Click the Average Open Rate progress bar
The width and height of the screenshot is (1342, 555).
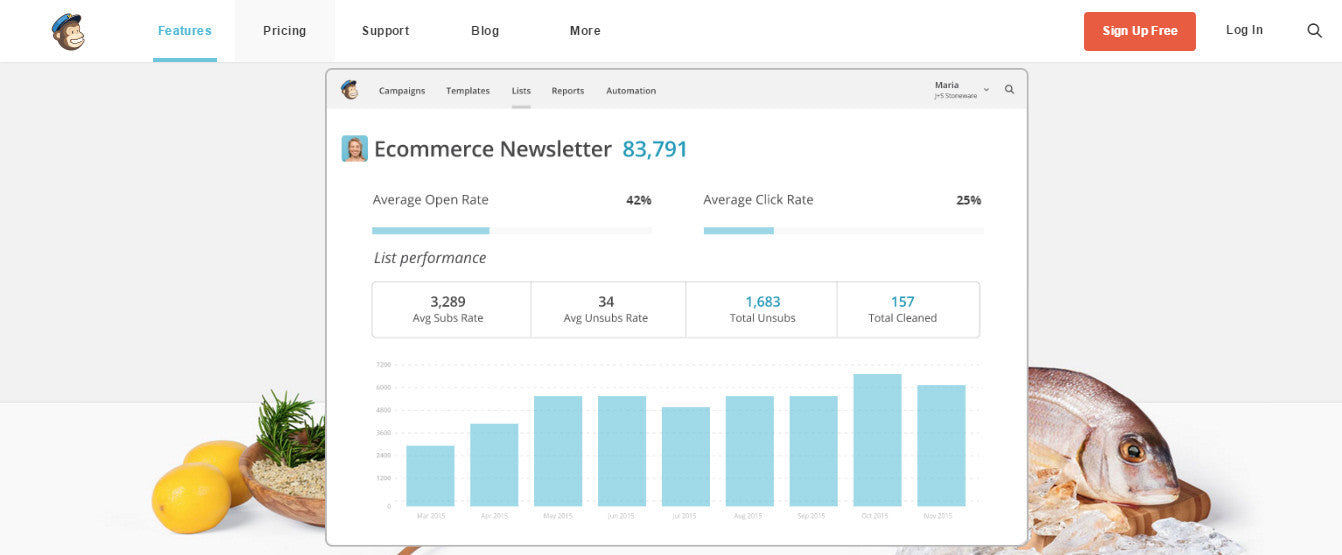click(511, 230)
